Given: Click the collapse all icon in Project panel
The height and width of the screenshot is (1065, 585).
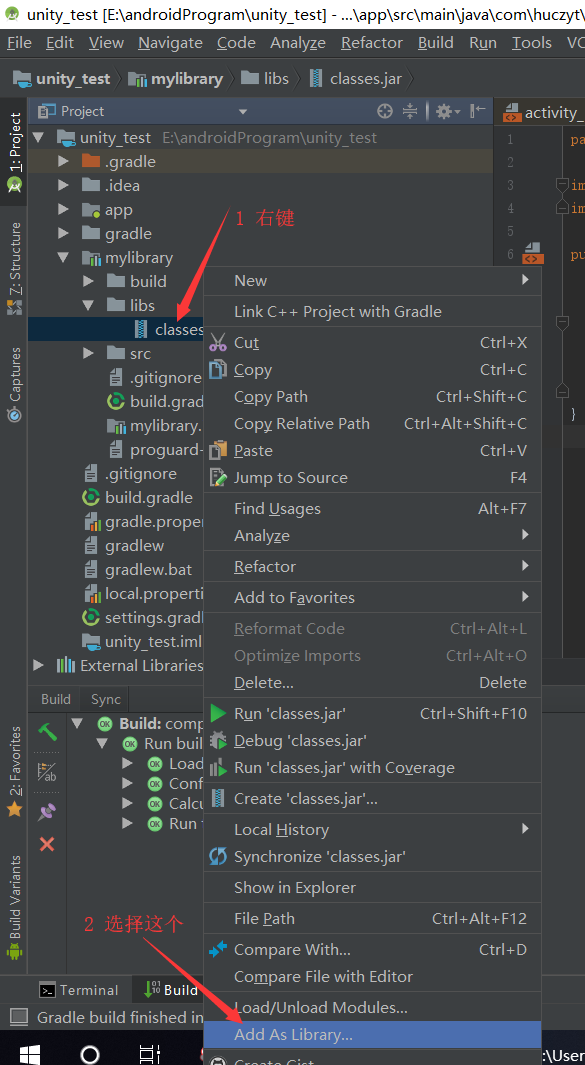Looking at the screenshot, I should point(410,111).
